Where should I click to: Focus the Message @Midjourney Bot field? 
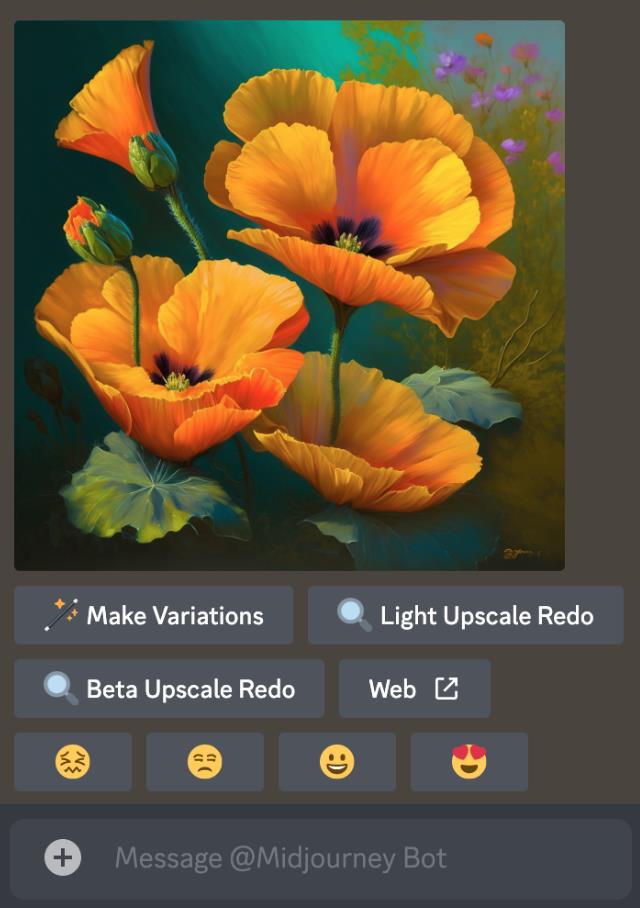[x=321, y=859]
